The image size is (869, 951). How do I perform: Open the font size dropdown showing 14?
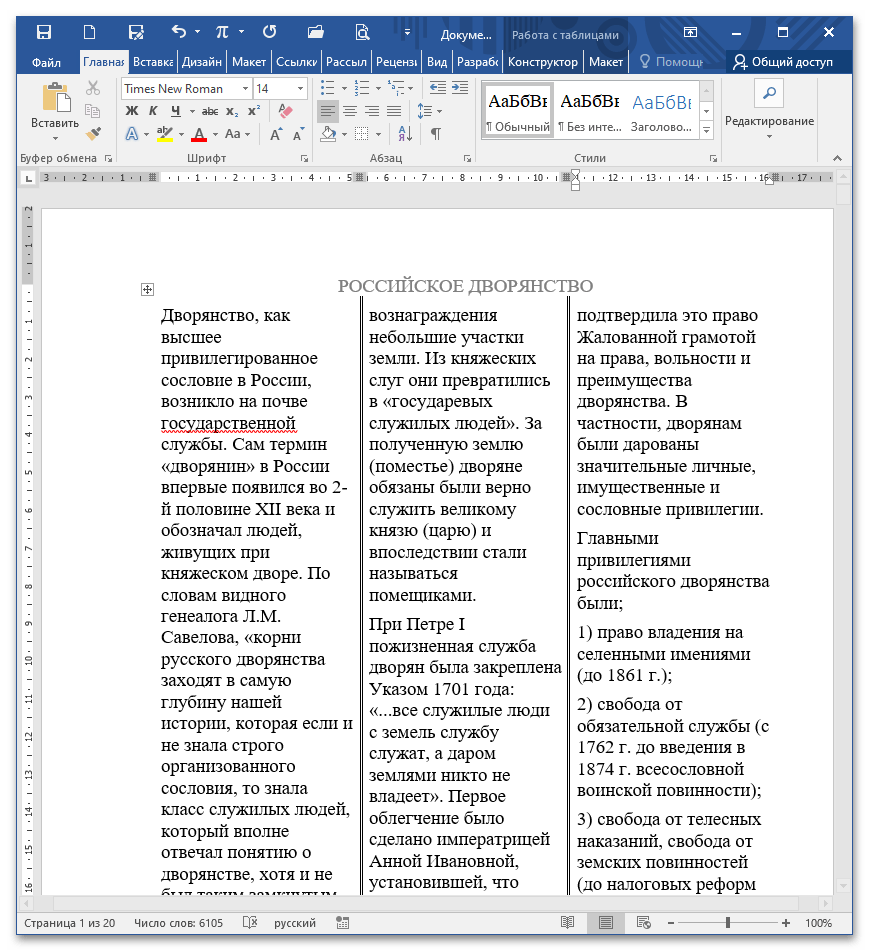[300, 89]
